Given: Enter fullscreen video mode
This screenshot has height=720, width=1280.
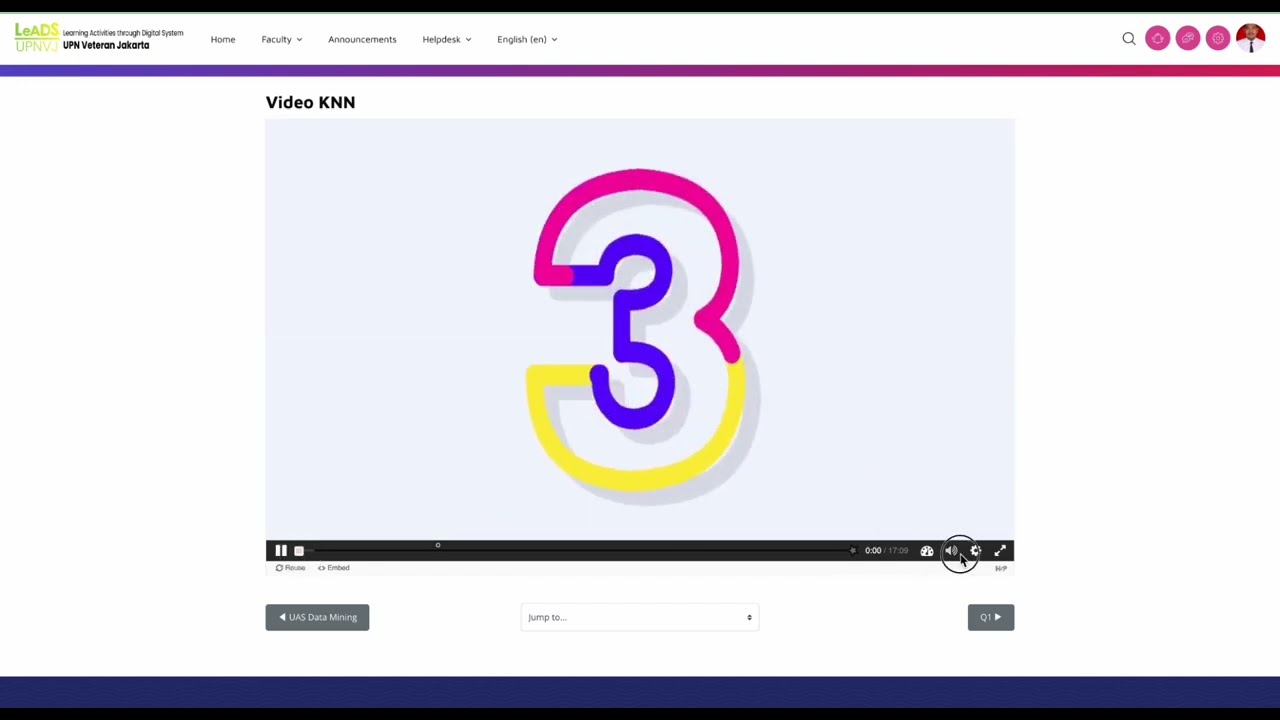Looking at the screenshot, I should pyautogui.click(x=1000, y=551).
